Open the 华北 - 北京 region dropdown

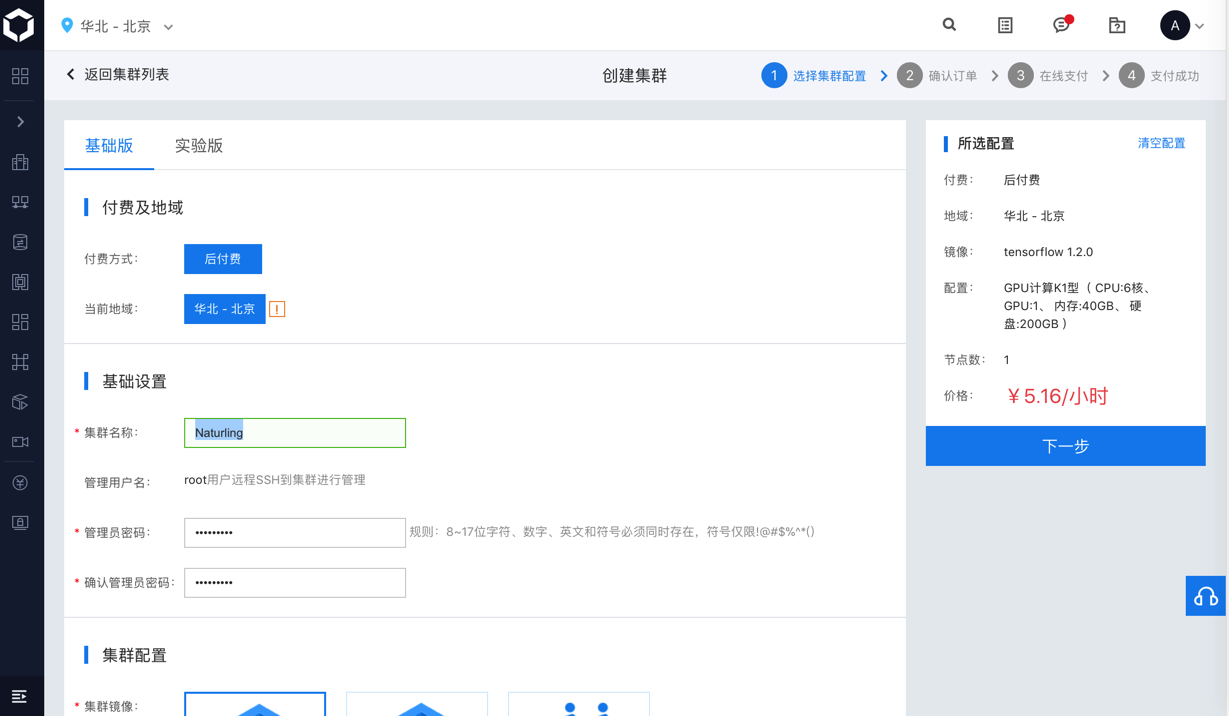117,27
